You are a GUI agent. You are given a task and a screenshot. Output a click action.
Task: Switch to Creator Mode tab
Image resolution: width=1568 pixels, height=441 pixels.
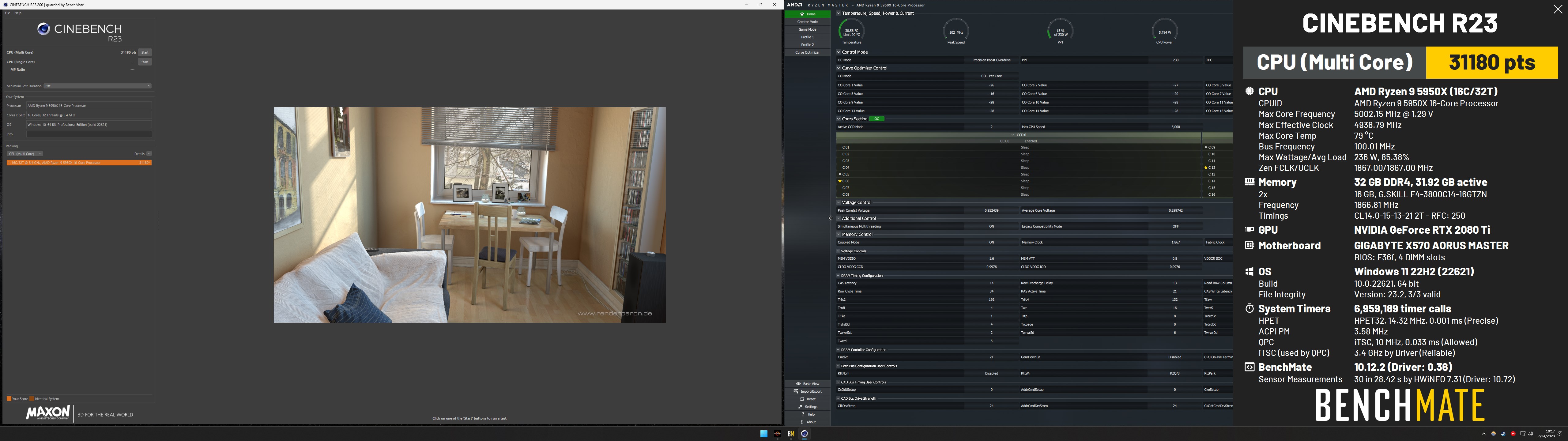(x=807, y=22)
